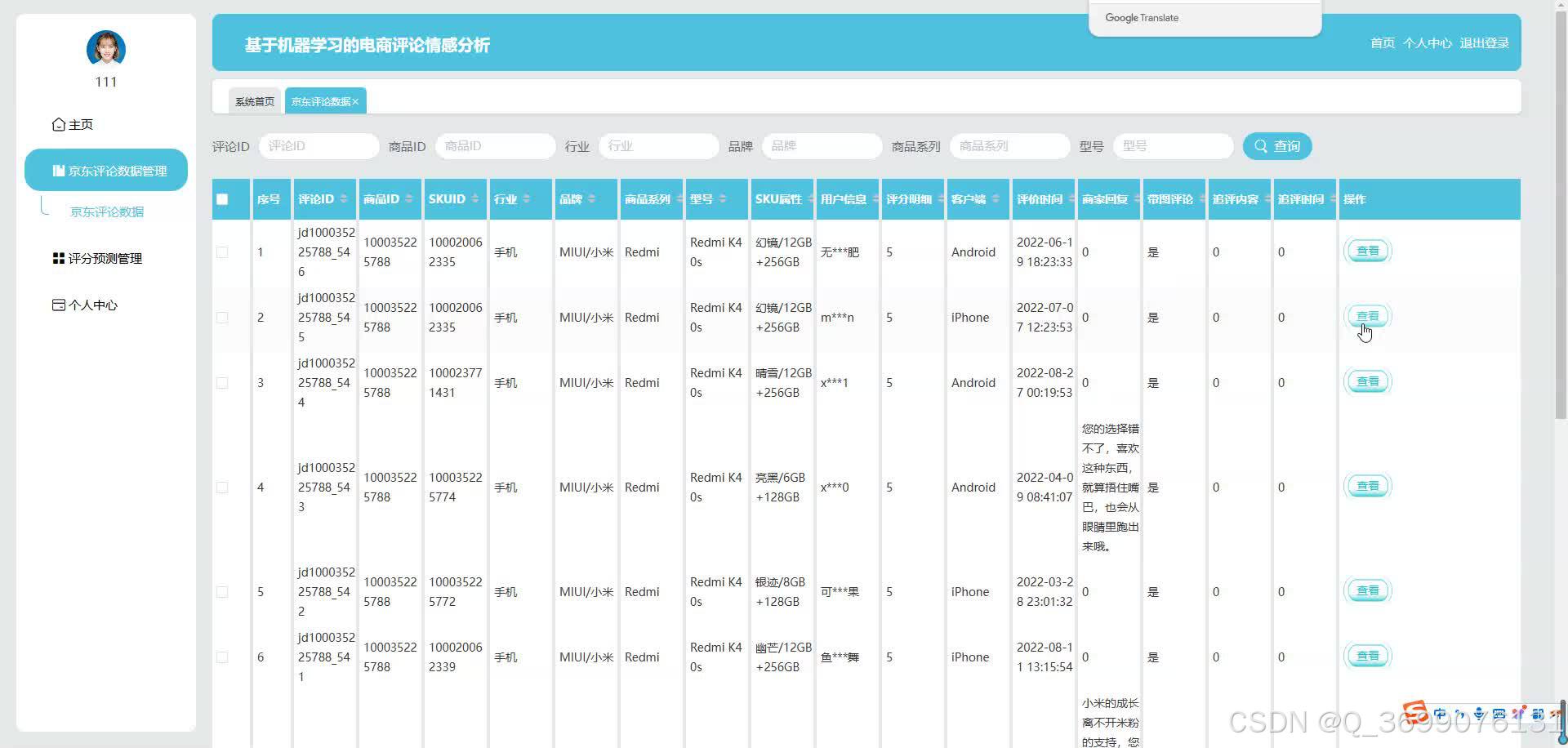Sort by 商品ID column arrows
The width and height of the screenshot is (1568, 748).
click(x=409, y=199)
